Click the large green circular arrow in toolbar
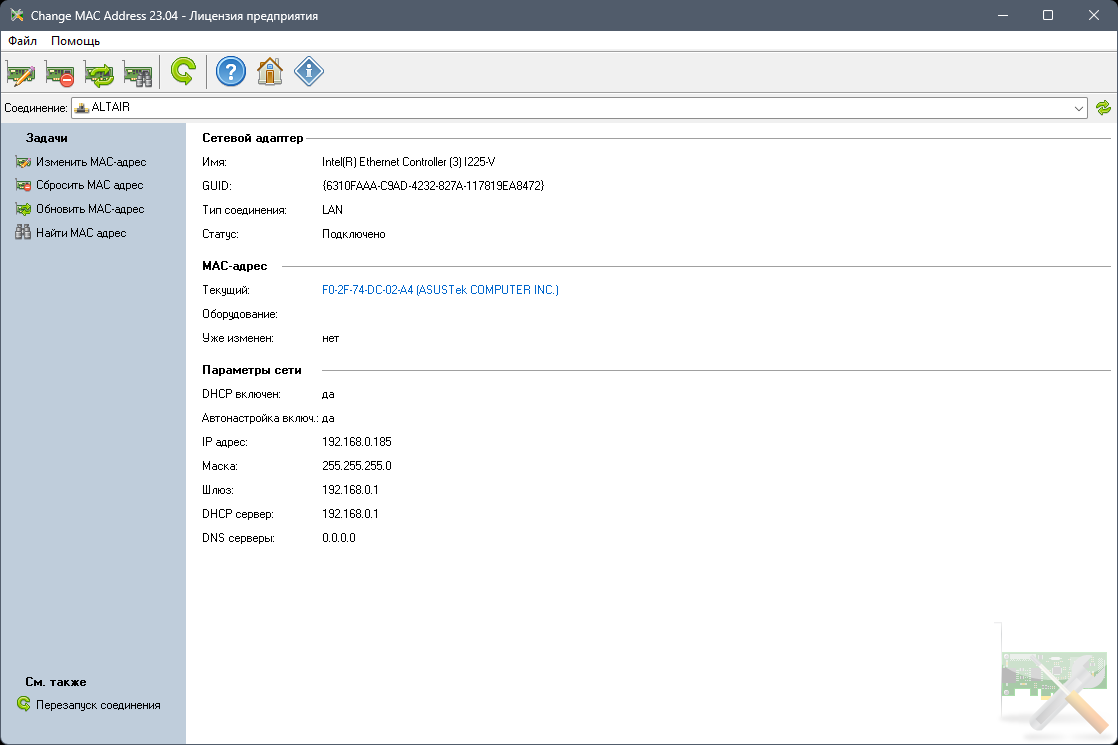The image size is (1118, 745). (183, 72)
